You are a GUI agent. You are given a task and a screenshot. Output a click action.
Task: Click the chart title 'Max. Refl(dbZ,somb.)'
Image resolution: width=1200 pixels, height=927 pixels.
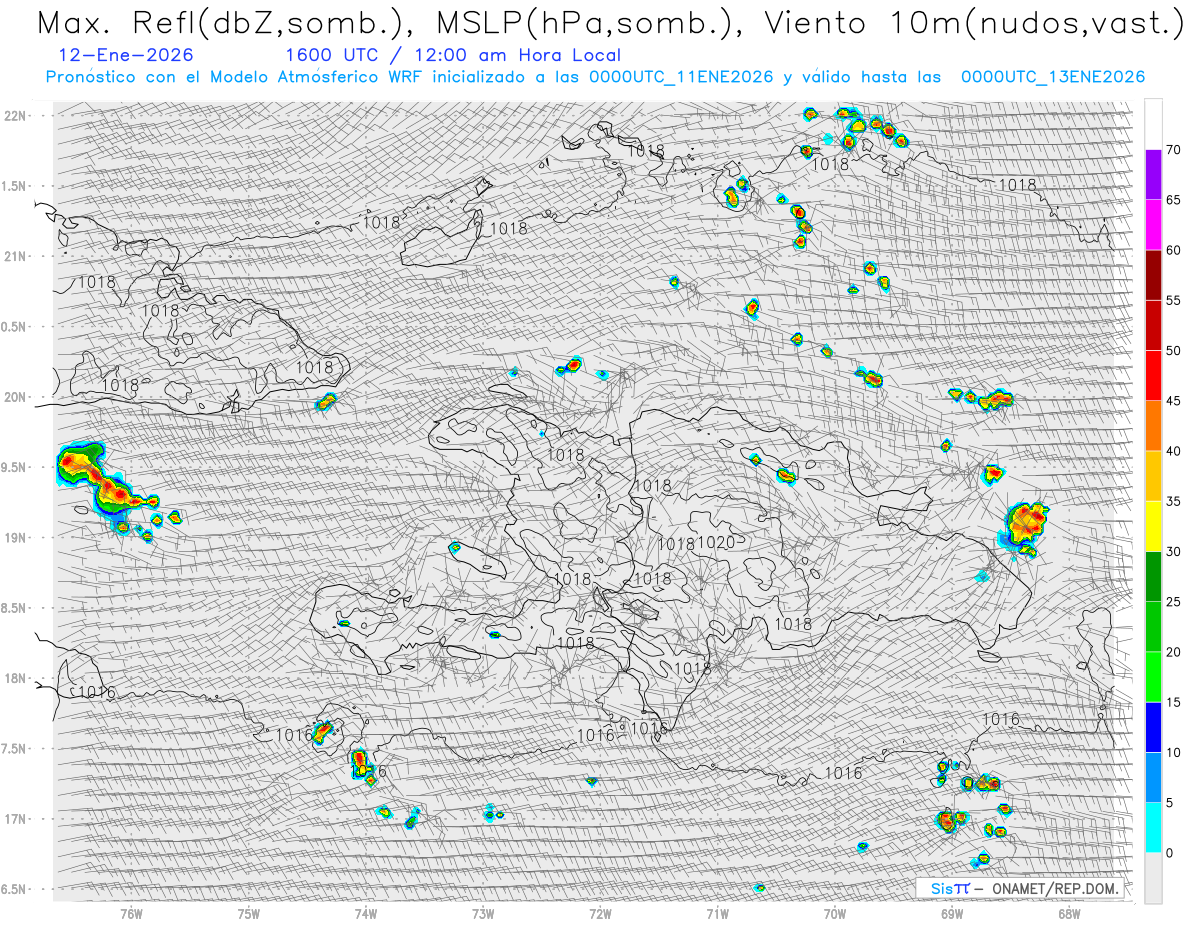pyautogui.click(x=223, y=24)
